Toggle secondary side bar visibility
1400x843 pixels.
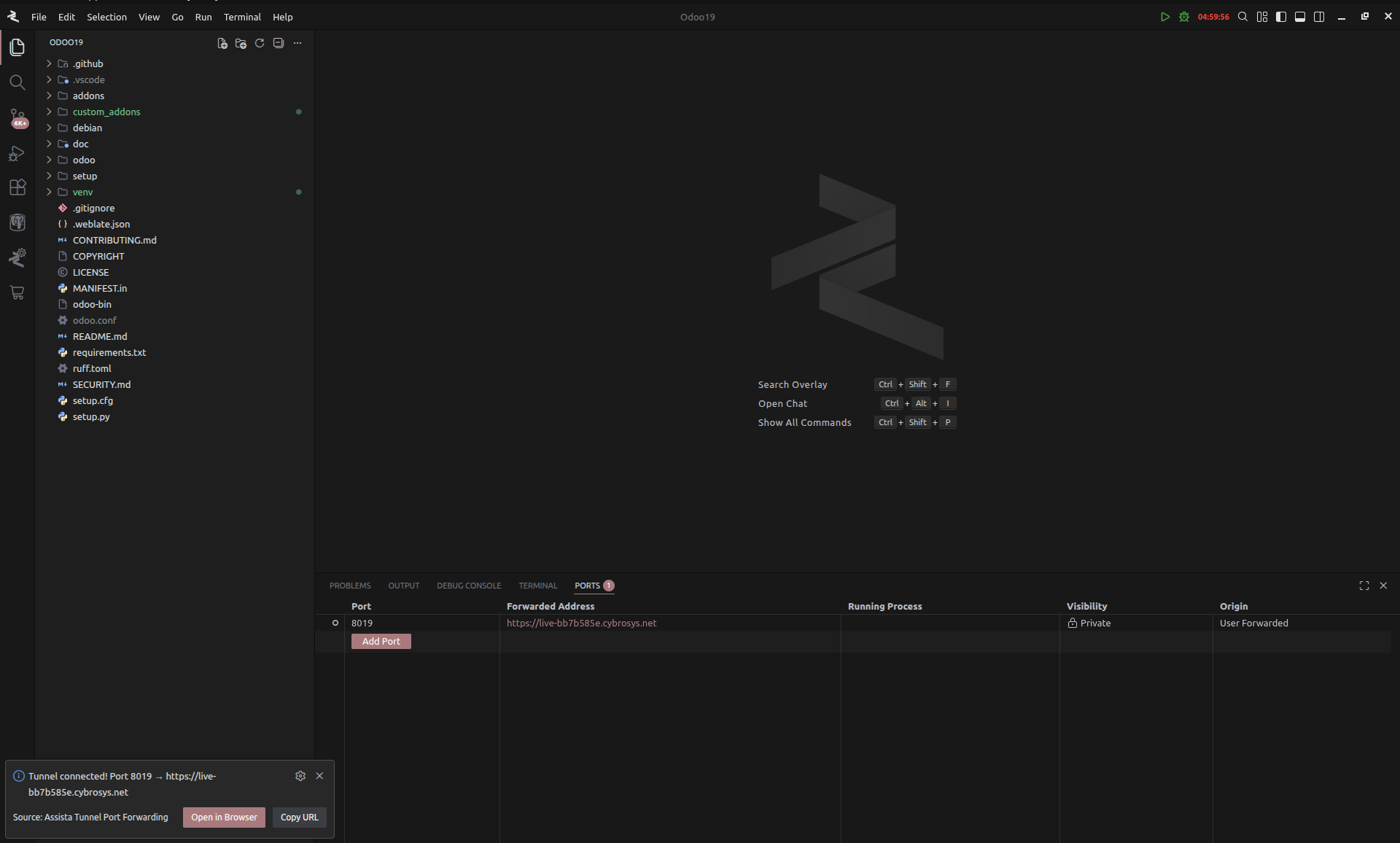1319,17
